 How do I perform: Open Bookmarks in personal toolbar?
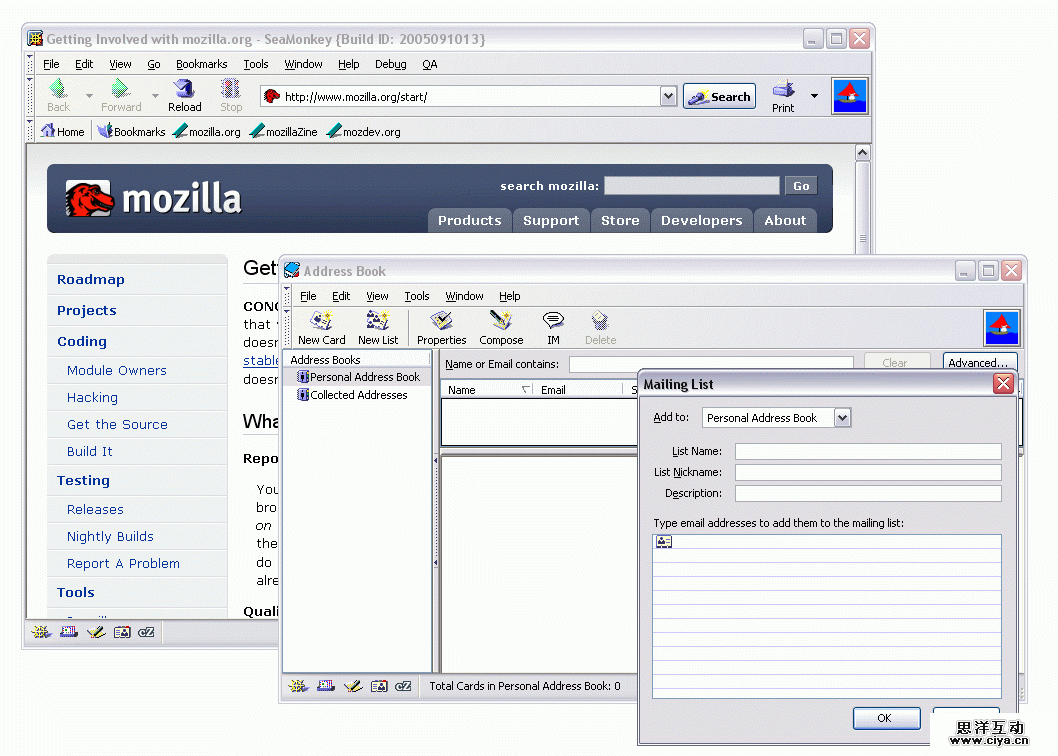click(132, 132)
